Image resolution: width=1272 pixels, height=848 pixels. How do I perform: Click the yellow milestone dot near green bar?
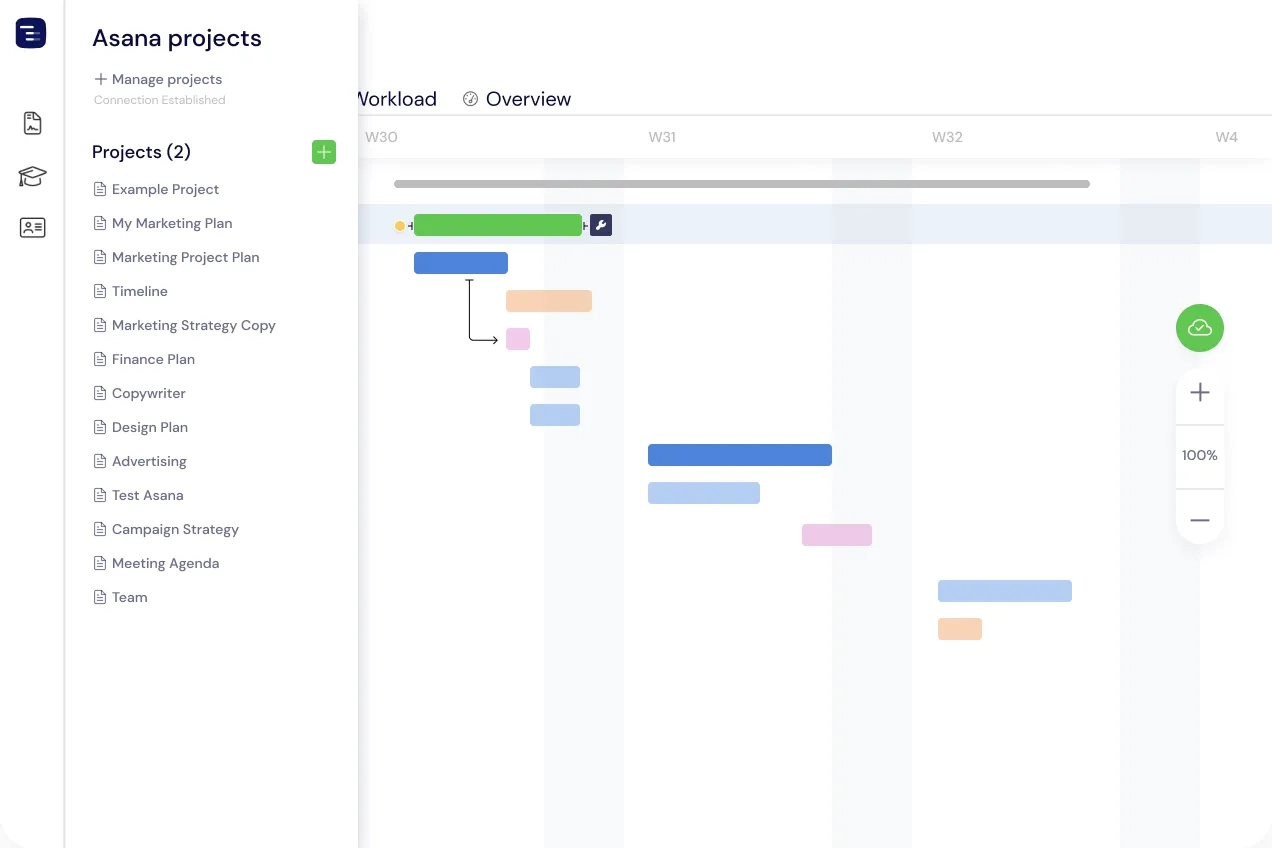click(400, 226)
